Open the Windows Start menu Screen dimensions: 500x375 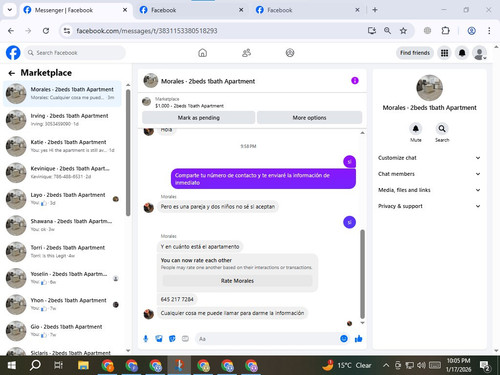click(12, 365)
